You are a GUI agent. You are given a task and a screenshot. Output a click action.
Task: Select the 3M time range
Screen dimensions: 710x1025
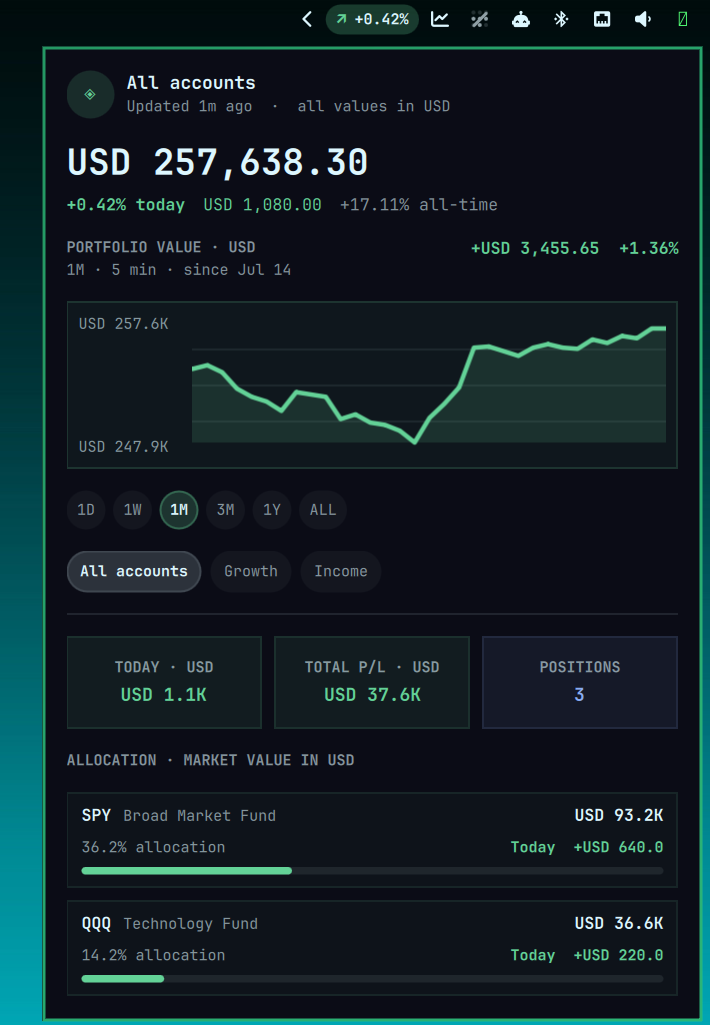tap(225, 510)
